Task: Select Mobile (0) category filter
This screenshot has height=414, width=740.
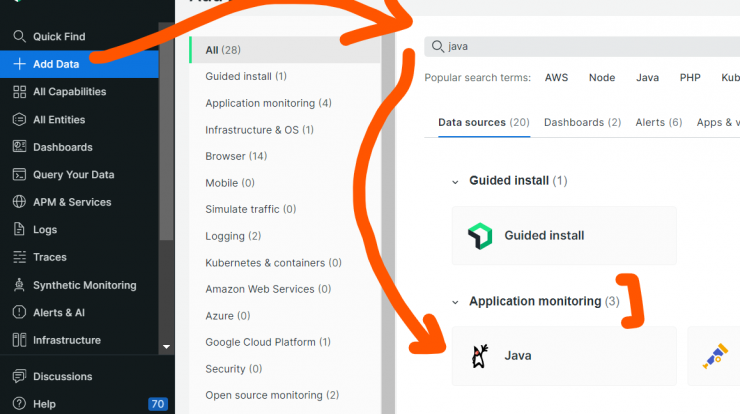Action: (x=230, y=183)
